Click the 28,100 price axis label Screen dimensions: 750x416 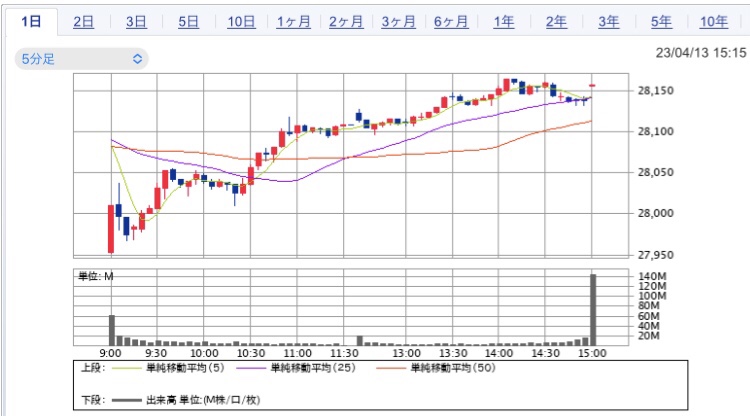pyautogui.click(x=655, y=131)
